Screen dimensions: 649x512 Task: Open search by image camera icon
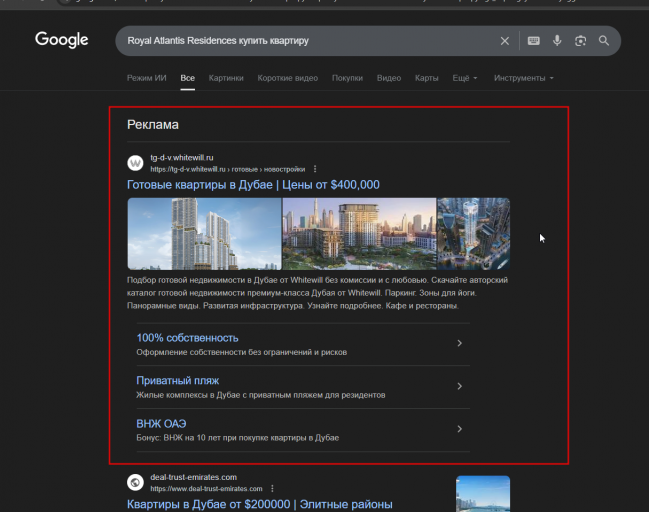pyautogui.click(x=580, y=41)
